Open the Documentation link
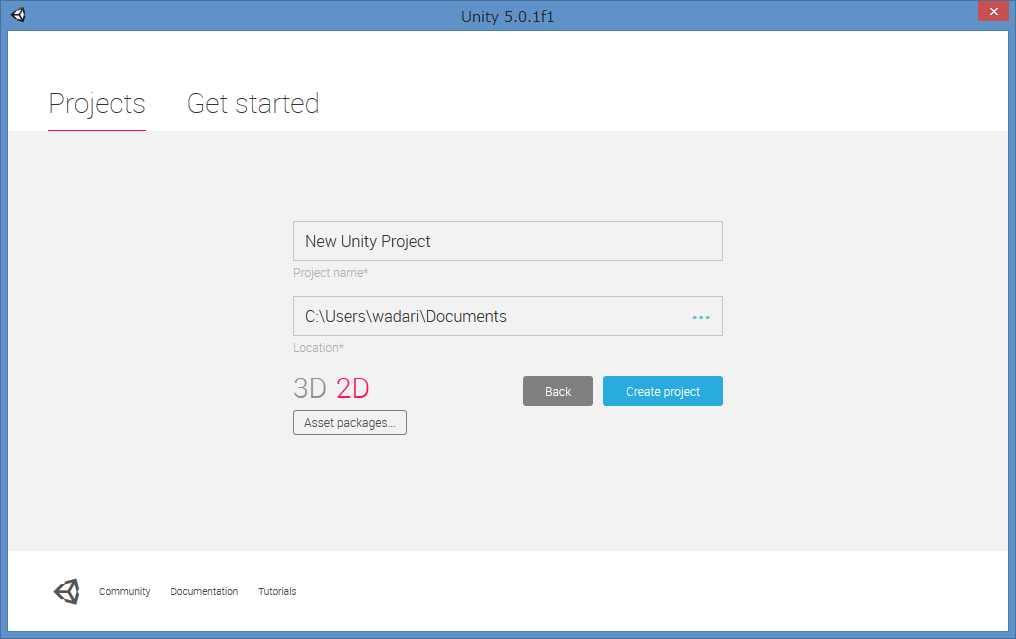Screen dimensions: 1016x639 (204, 592)
